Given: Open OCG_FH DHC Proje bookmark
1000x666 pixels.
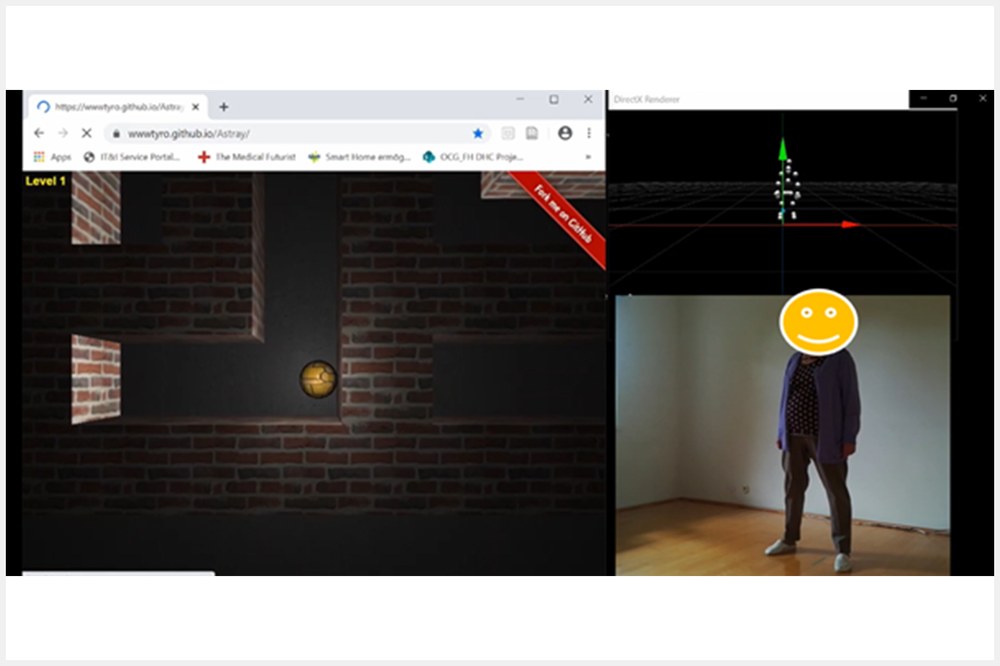Looking at the screenshot, I should 473,157.
